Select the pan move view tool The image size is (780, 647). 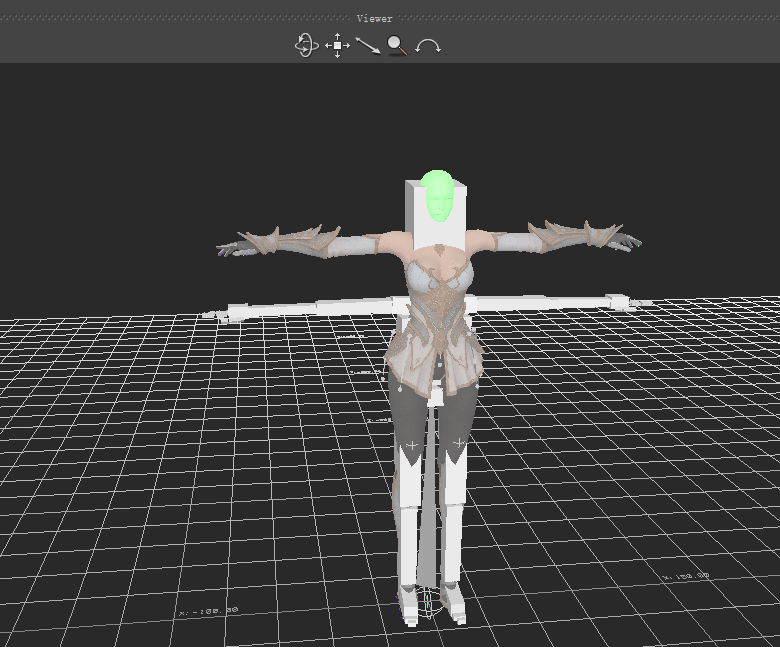tap(337, 45)
